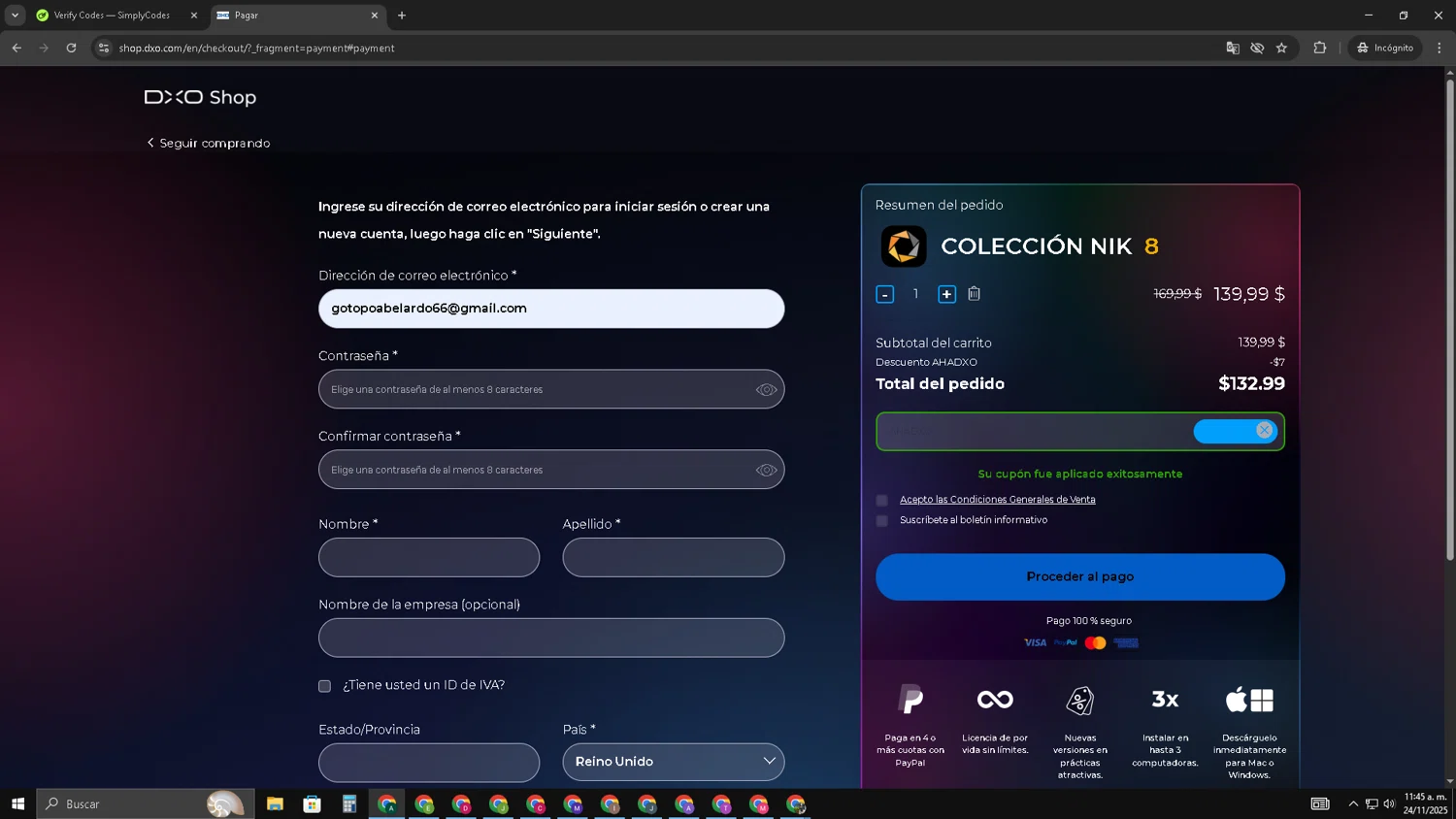This screenshot has width=1456, height=819.
Task: Click the email address input field
Action: pyautogui.click(x=551, y=309)
